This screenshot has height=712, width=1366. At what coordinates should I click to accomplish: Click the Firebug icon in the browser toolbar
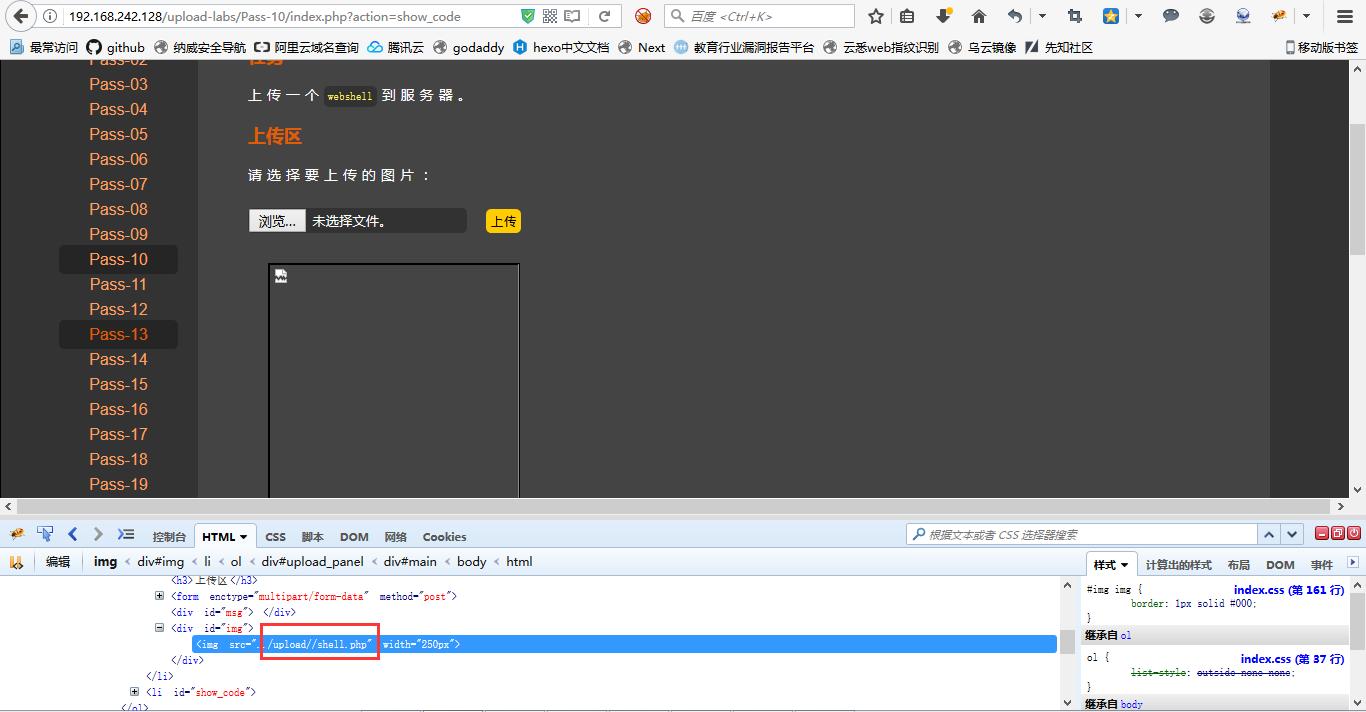click(x=1278, y=16)
